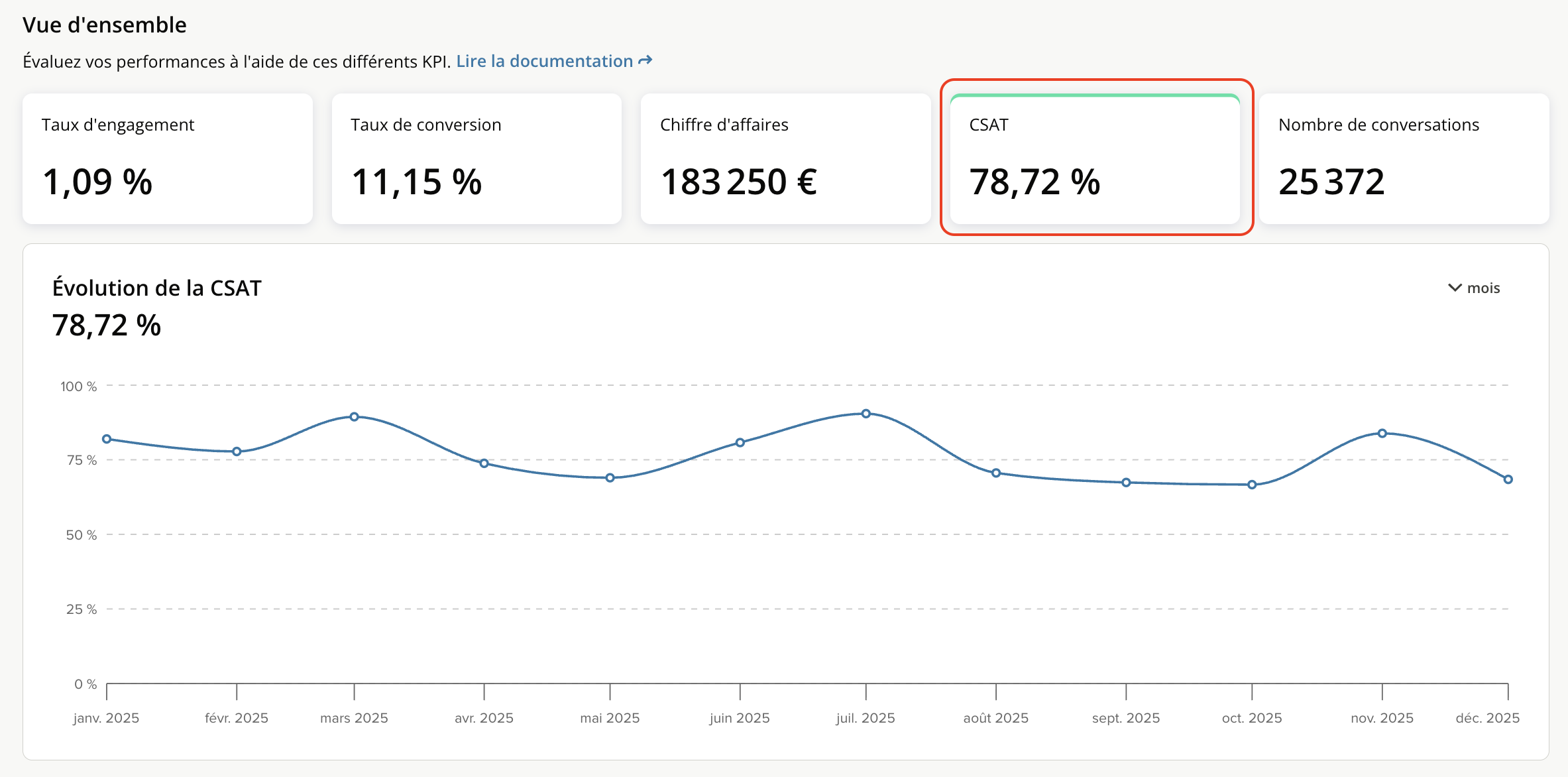Select the mars 2025 data point
This screenshot has height=777, width=1568.
[x=355, y=417]
